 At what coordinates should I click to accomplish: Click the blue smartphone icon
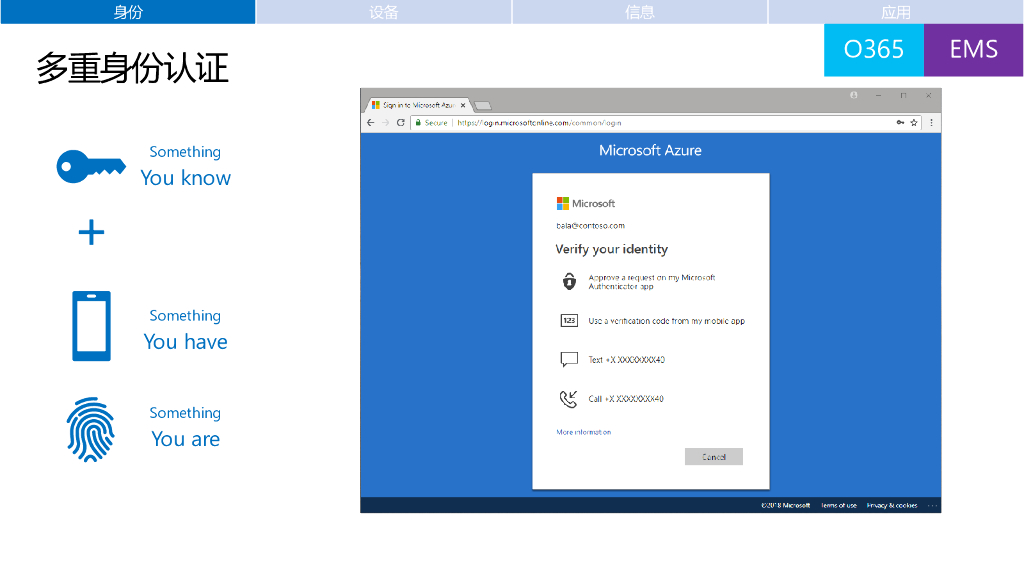point(91,326)
